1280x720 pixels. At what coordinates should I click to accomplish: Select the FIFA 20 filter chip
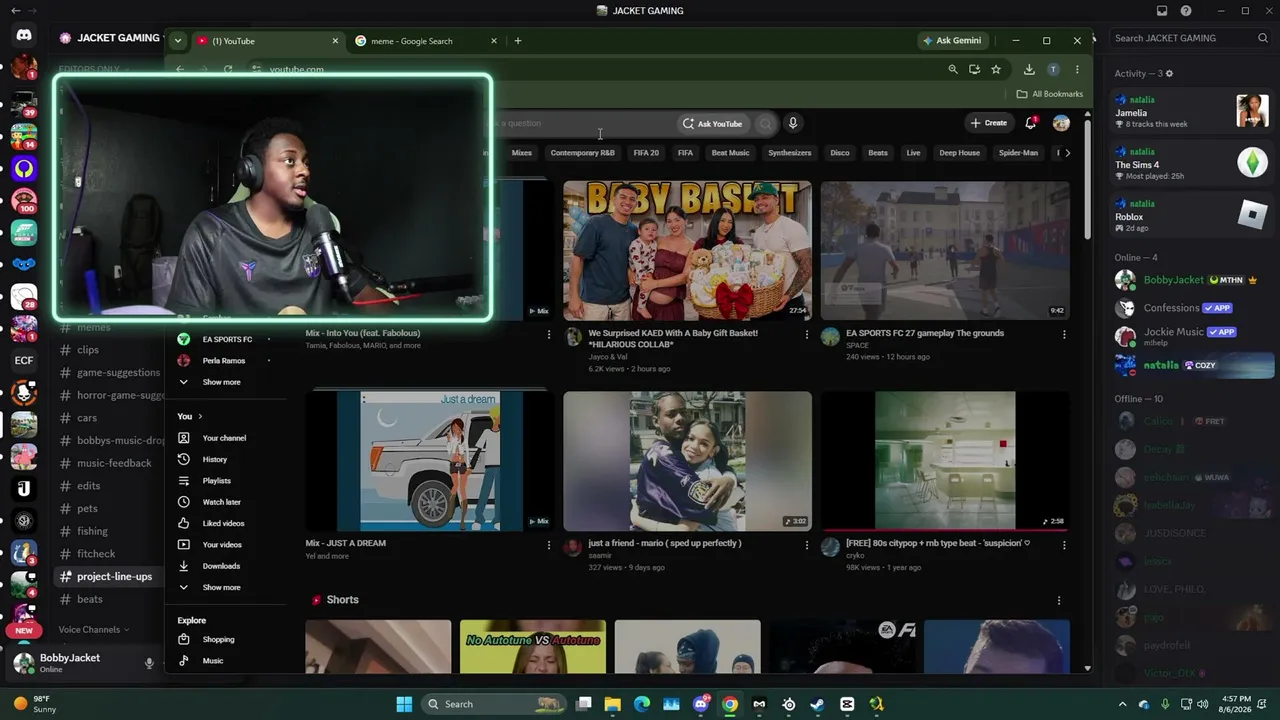click(646, 153)
